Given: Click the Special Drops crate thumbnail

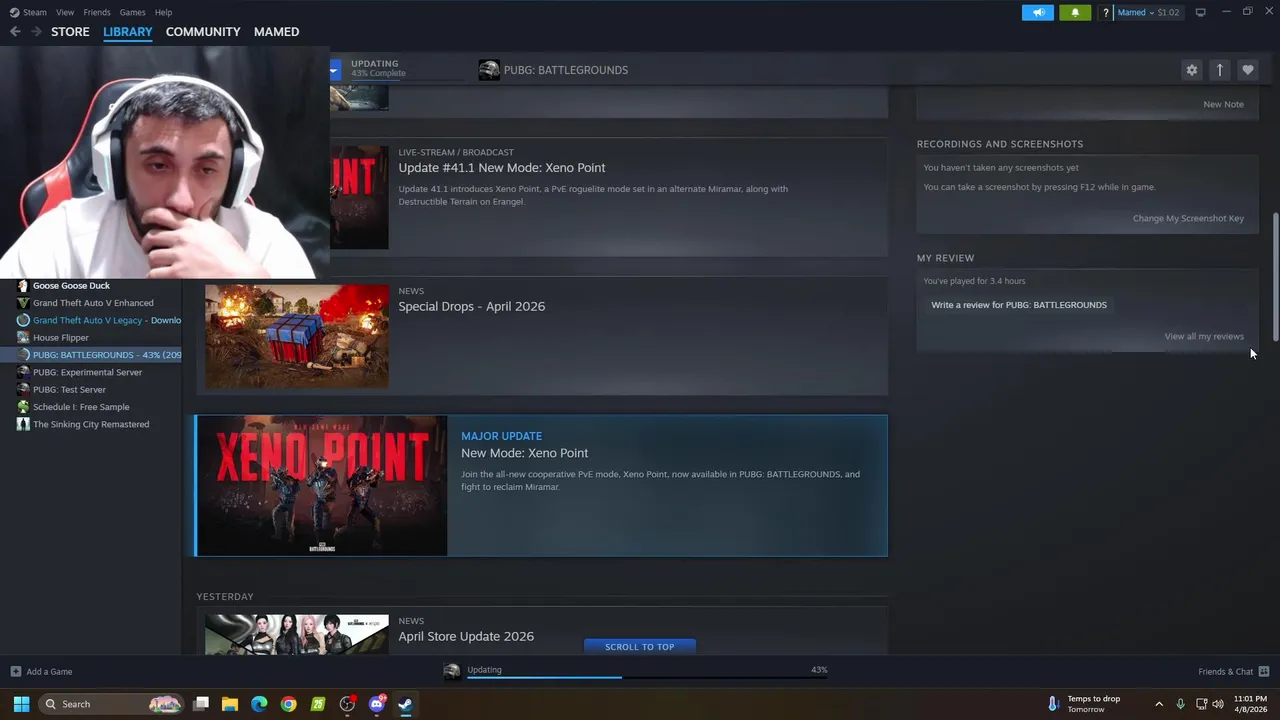Looking at the screenshot, I should tap(297, 336).
